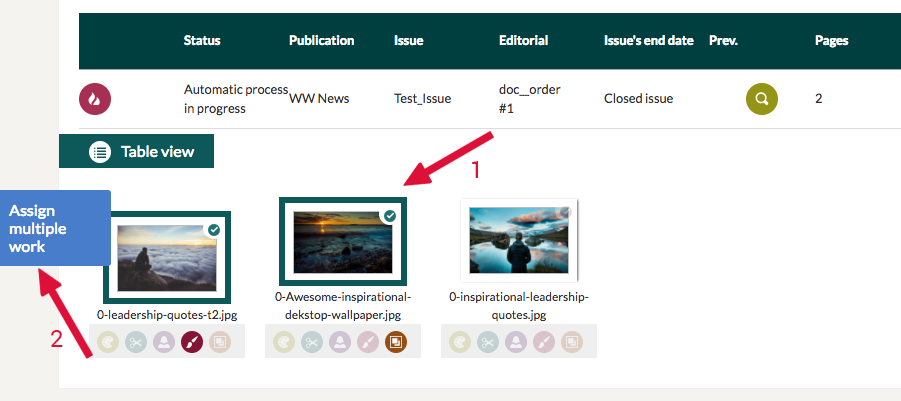Viewport: 901px width, 401px height.
Task: Check the selection mark on 0-inspirational-leadership-quotes image
Action: 566,212
